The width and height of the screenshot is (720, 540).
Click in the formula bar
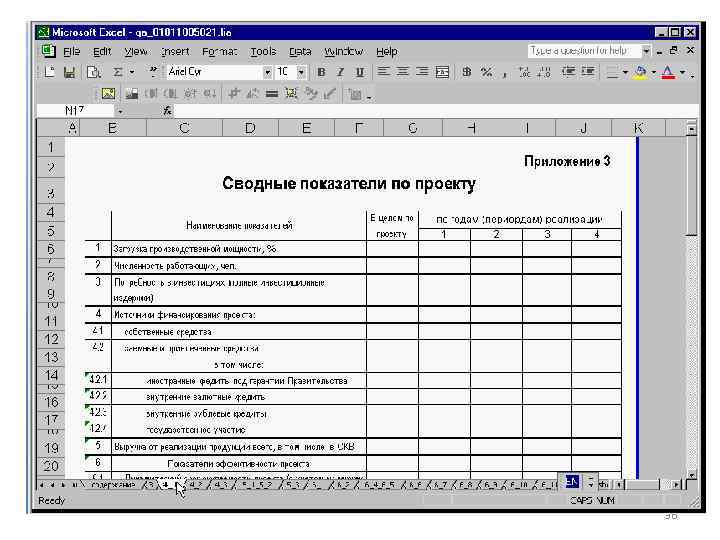coord(436,111)
